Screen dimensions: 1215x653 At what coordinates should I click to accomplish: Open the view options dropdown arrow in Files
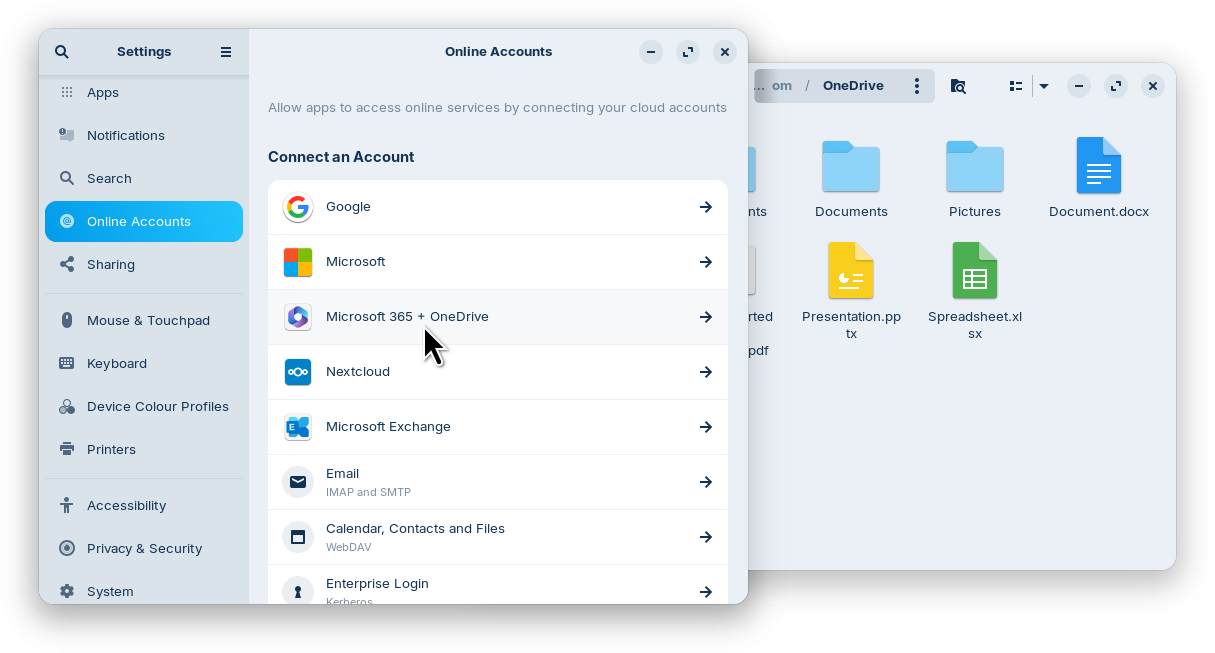(x=1044, y=86)
